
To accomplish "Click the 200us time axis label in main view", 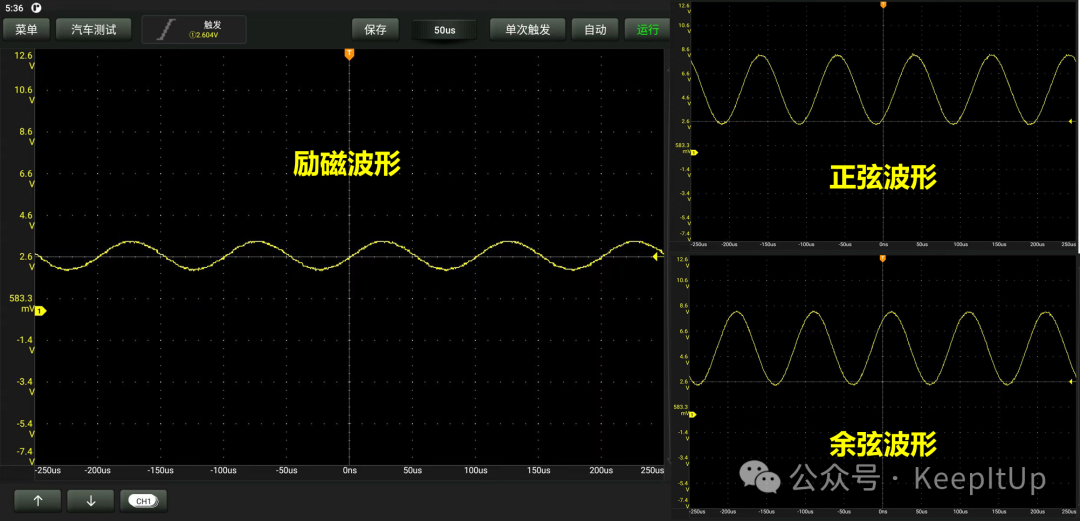I will 601,471.
